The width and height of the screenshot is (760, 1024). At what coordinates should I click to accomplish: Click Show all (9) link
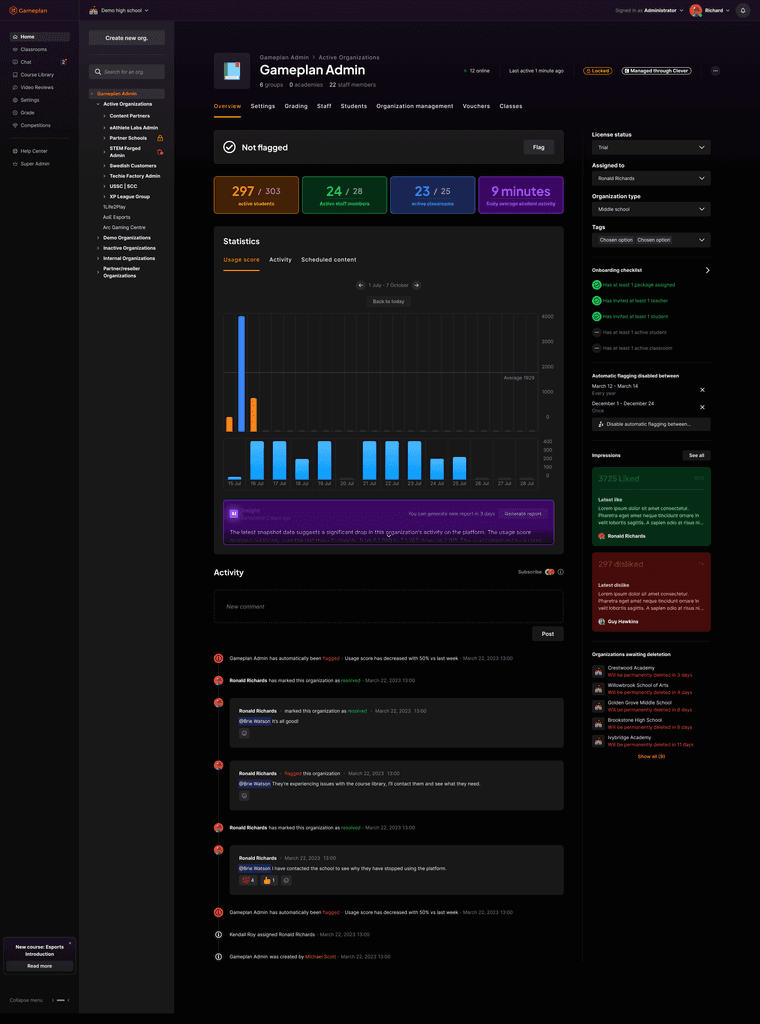click(651, 756)
